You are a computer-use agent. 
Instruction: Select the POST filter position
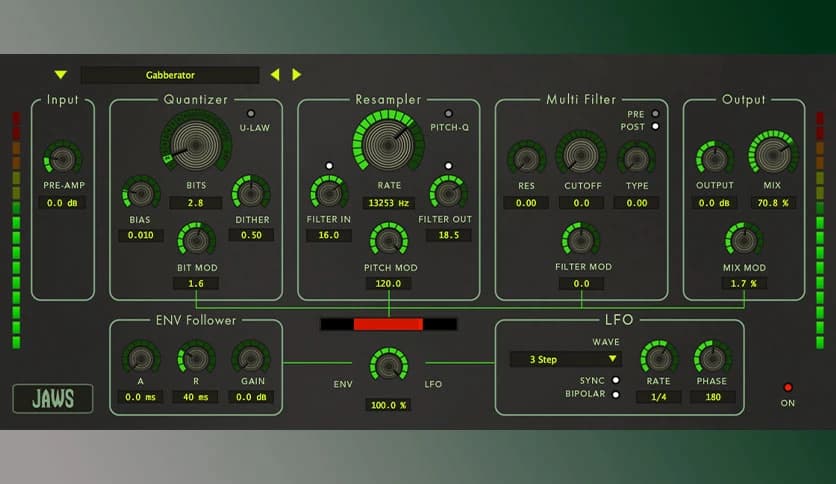(x=655, y=126)
